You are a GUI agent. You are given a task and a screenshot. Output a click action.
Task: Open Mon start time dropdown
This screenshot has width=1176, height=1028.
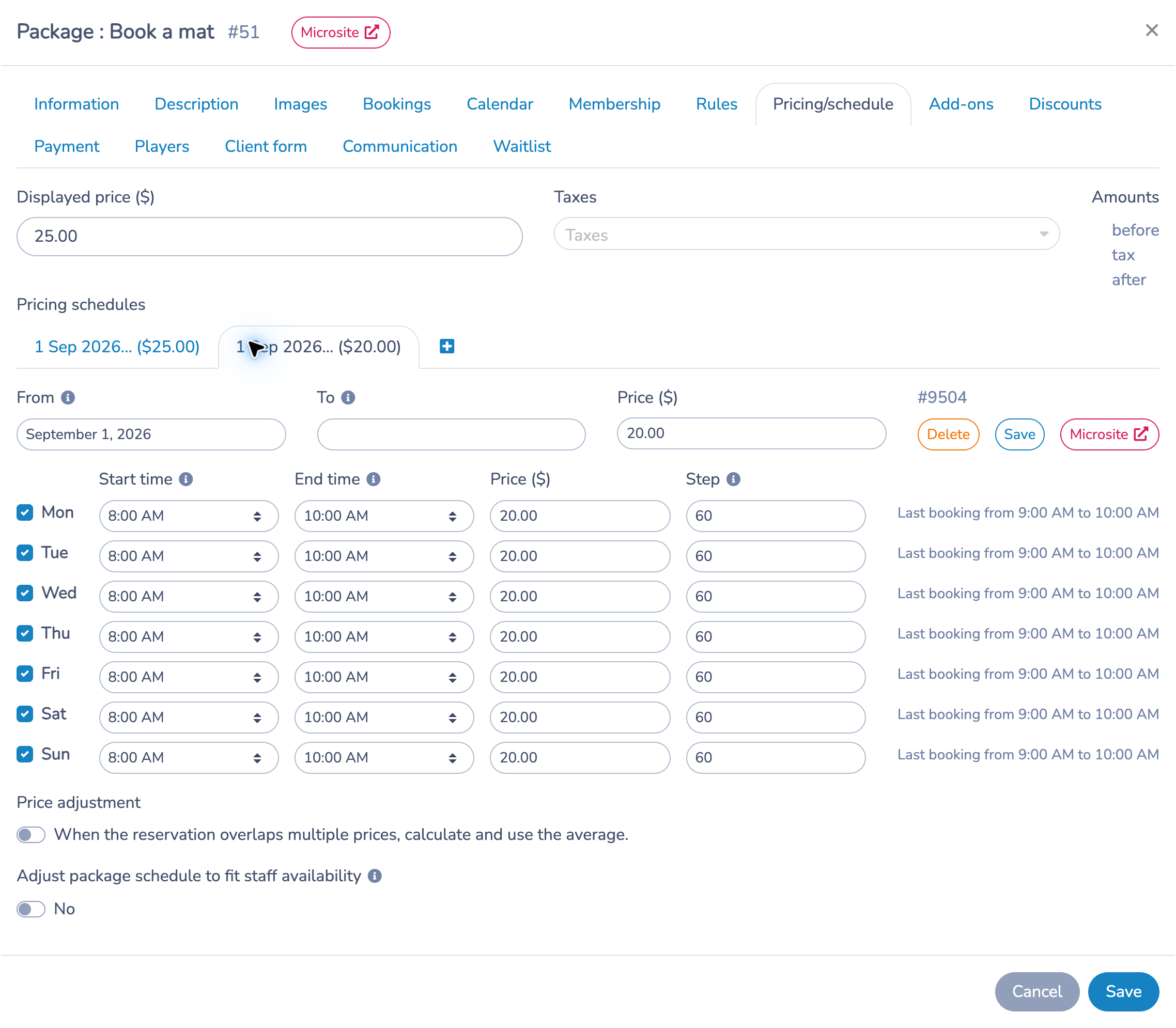tap(189, 516)
